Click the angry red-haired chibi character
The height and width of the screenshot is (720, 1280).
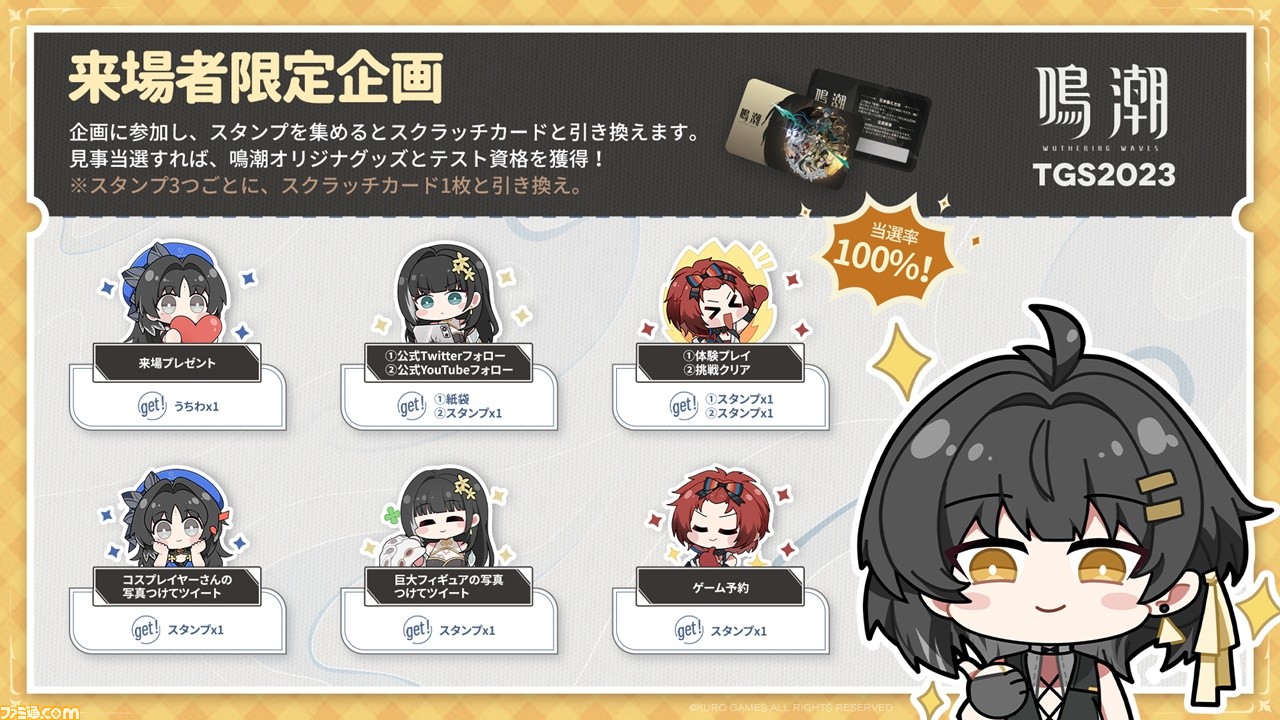pos(717,298)
